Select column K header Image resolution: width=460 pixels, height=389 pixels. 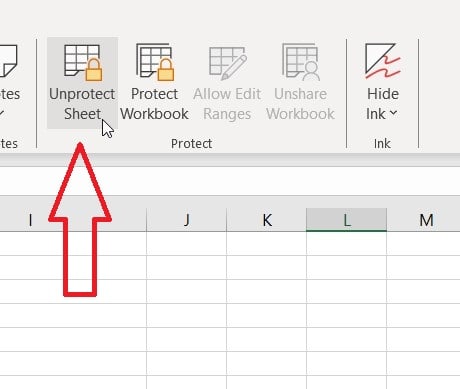tap(267, 220)
